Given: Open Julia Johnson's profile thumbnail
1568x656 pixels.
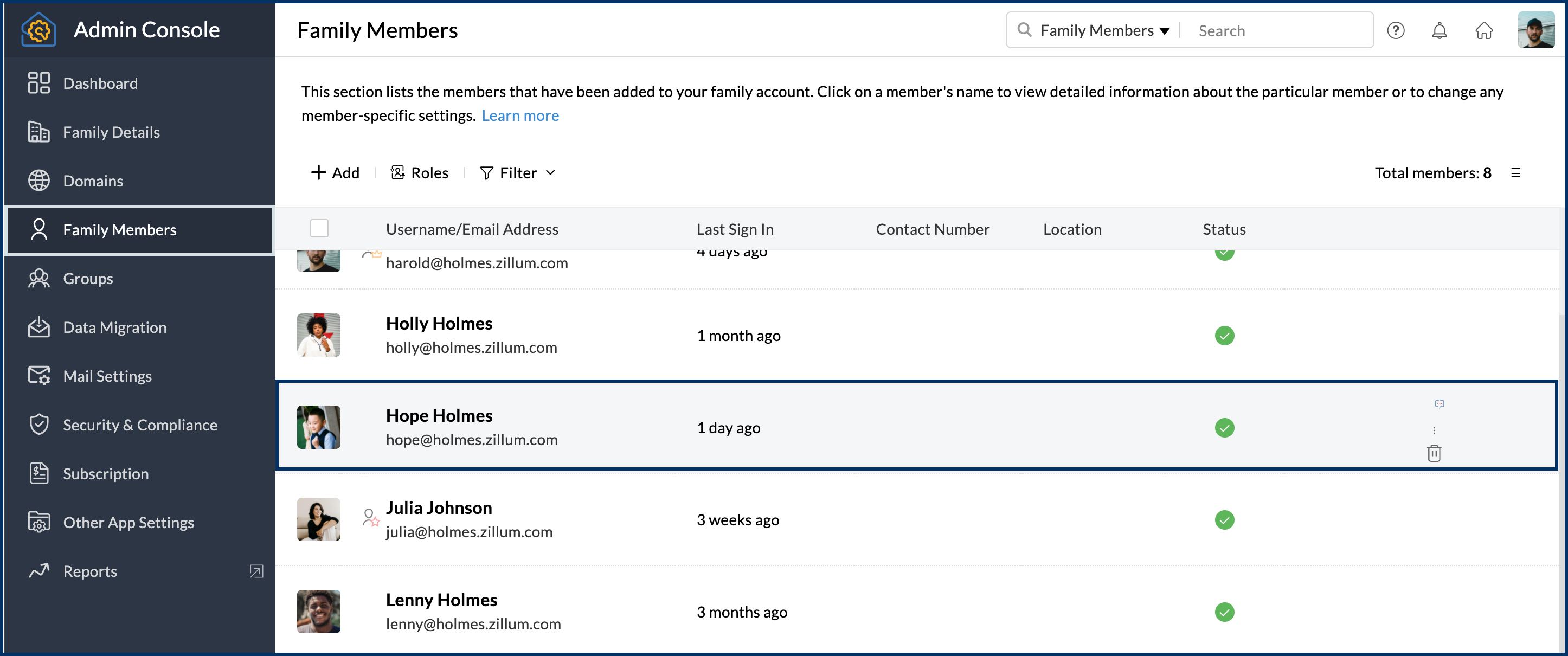Looking at the screenshot, I should click(318, 519).
